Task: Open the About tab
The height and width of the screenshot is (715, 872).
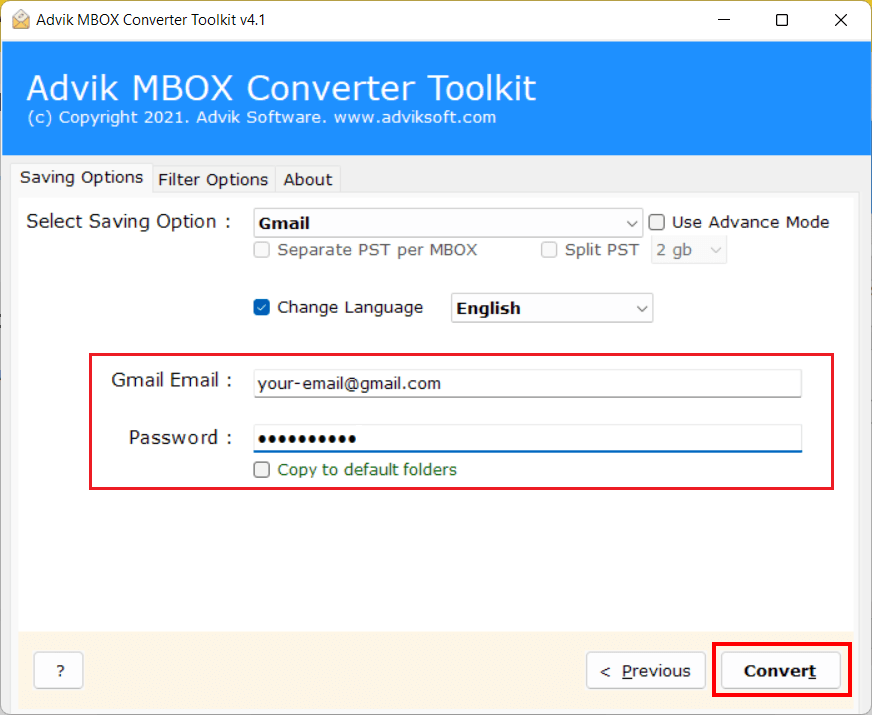Action: [307, 179]
